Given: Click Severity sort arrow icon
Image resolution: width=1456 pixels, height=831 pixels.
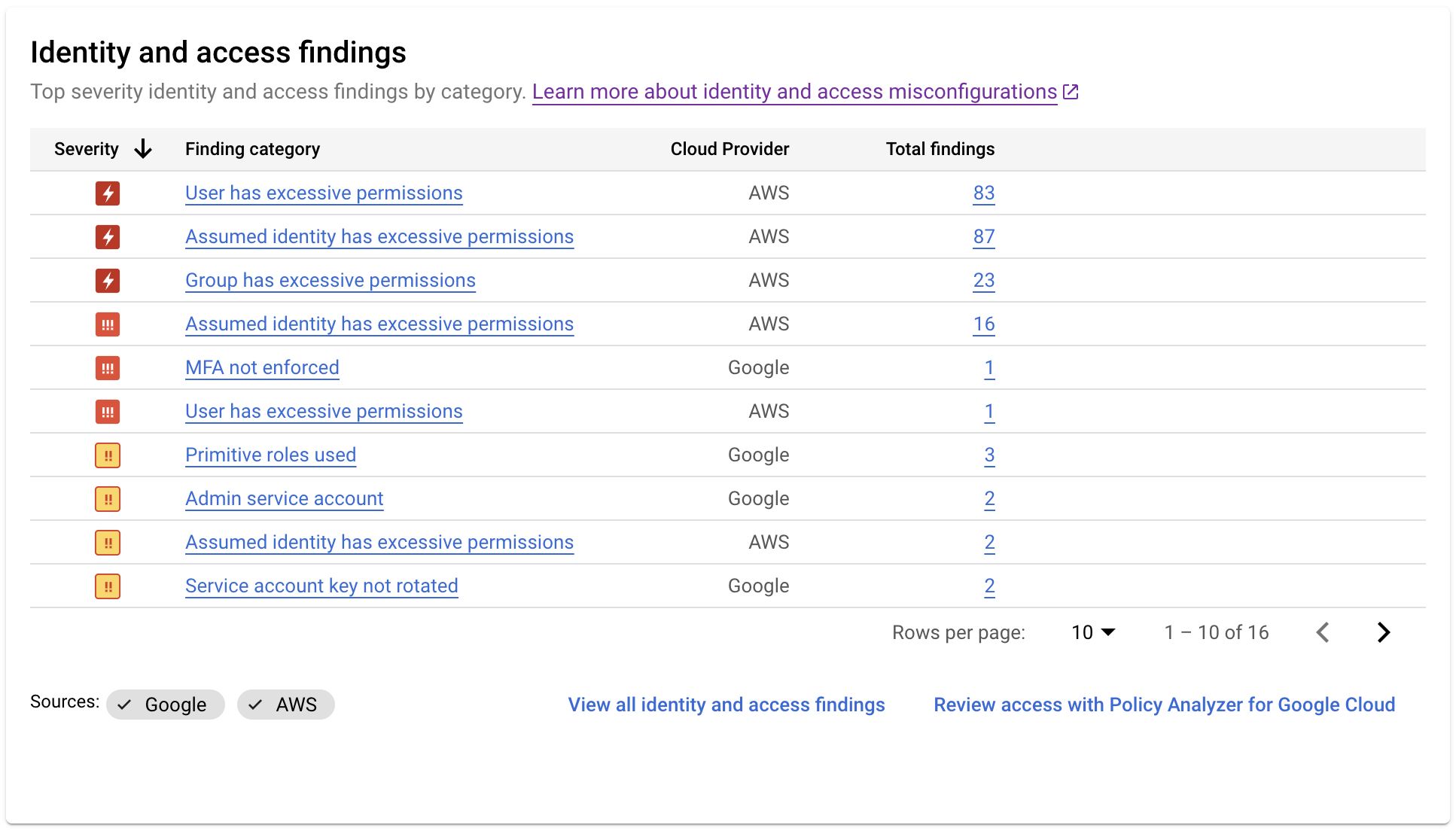Looking at the screenshot, I should (143, 149).
